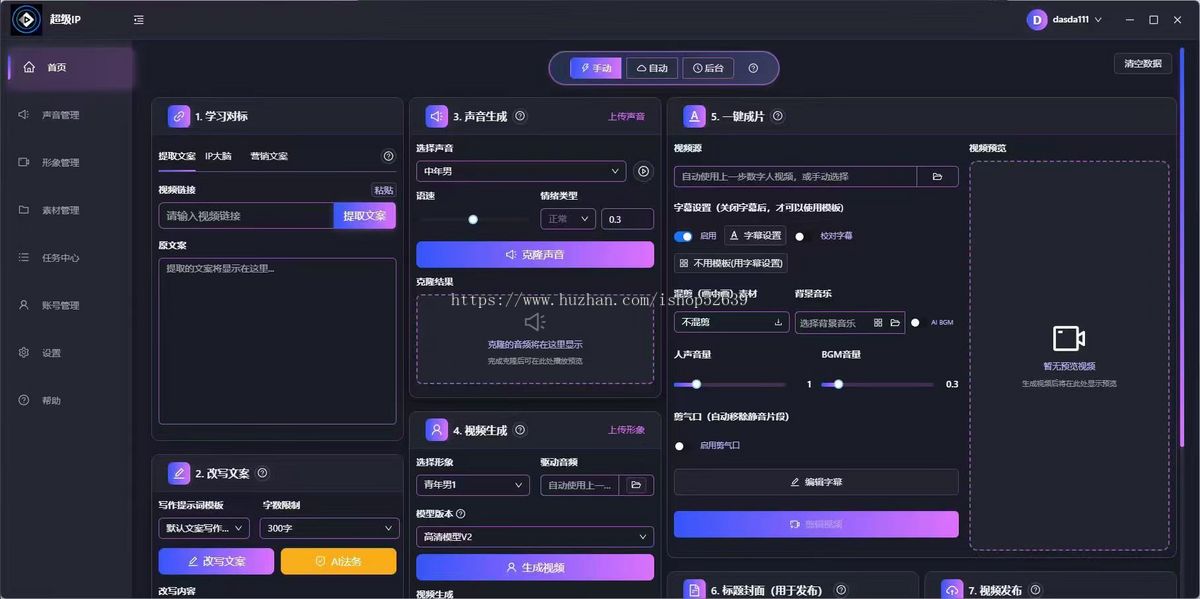Click the 提取文案 gradient button
The width and height of the screenshot is (1200, 599).
coord(365,216)
